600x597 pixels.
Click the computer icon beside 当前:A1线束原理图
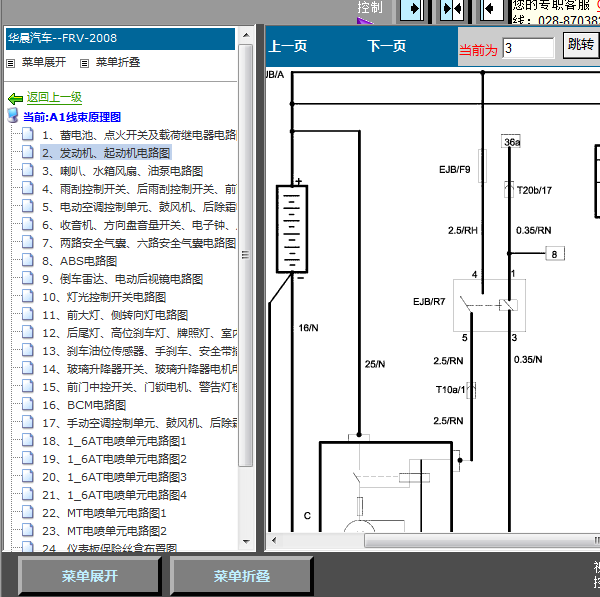click(x=13, y=116)
